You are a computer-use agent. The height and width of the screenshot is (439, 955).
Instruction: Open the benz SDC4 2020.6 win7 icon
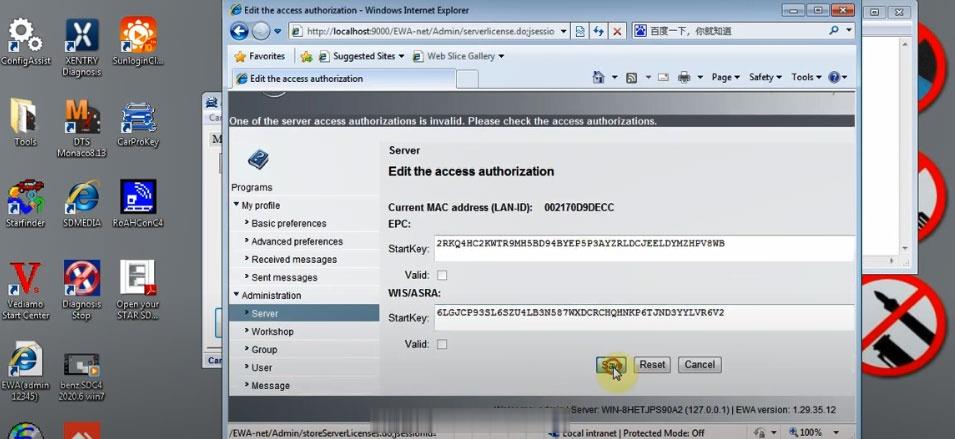pyautogui.click(x=82, y=376)
